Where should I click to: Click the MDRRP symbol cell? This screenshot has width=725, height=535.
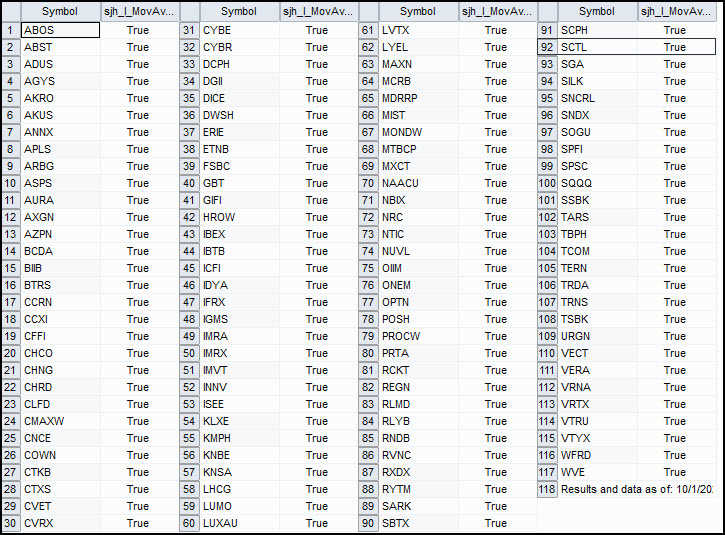[x=418, y=98]
